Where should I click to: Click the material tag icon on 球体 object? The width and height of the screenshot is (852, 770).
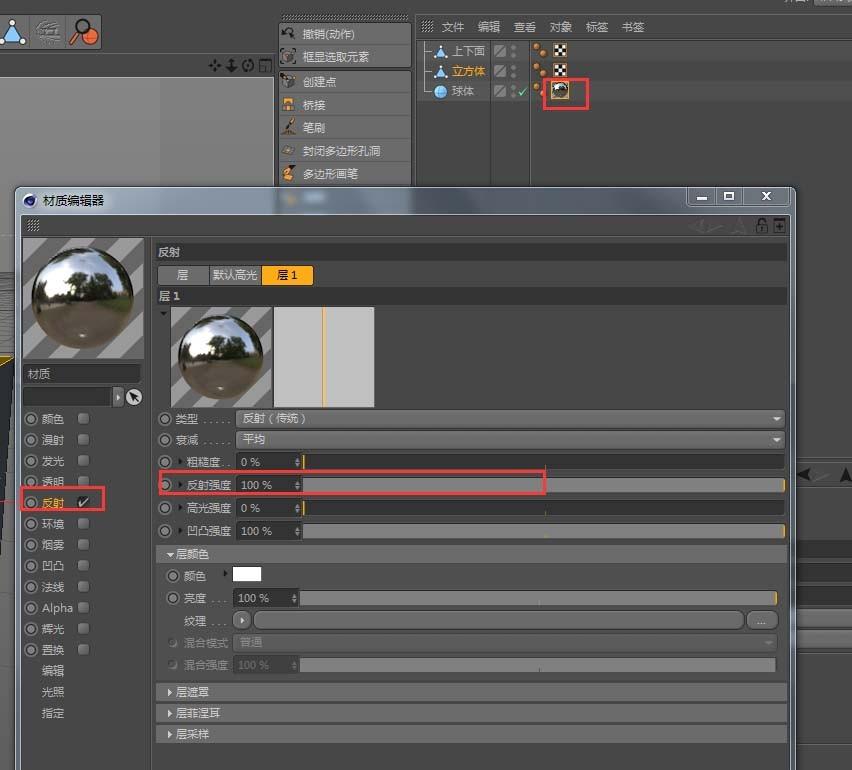coord(560,91)
